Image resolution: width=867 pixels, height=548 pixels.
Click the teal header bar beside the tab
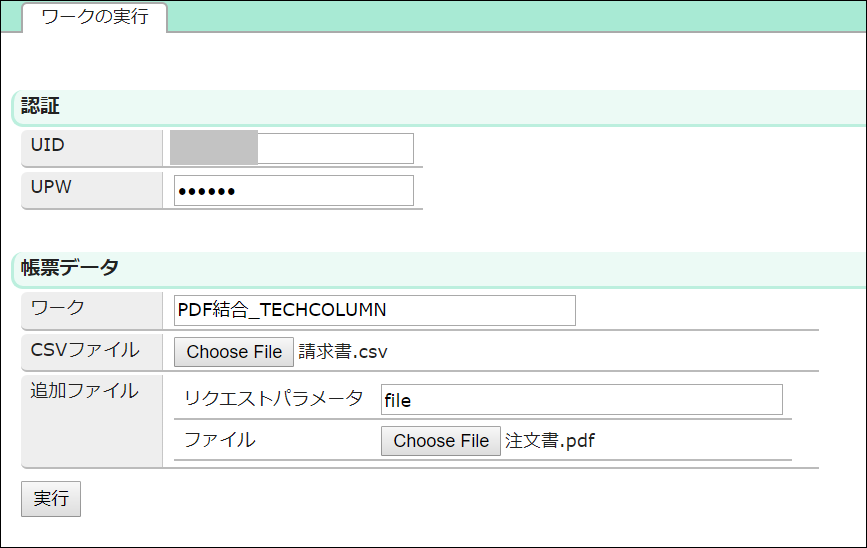[500, 16]
